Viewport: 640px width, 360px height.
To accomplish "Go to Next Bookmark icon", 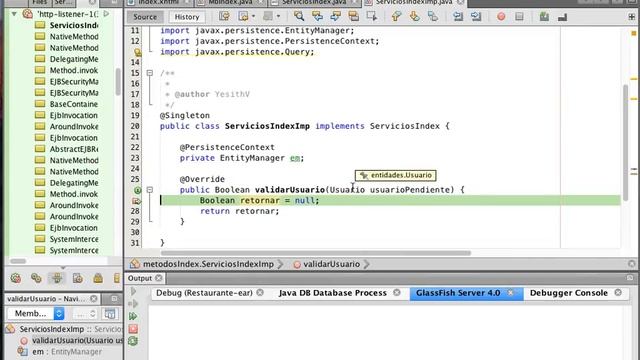I will [414, 16].
